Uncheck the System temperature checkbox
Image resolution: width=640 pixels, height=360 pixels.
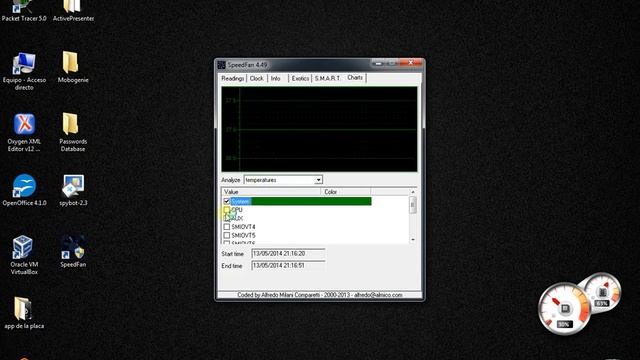[x=227, y=201]
